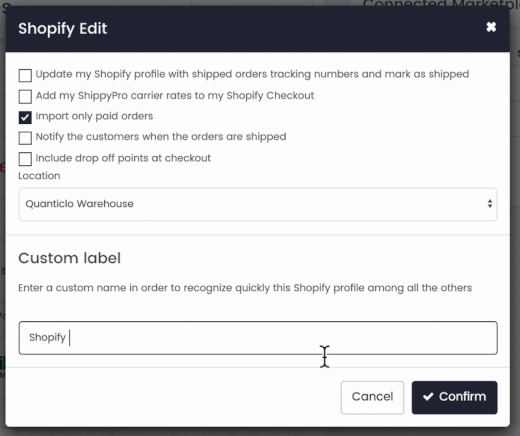Tick the ShippyPro carrier rates checkbox
The width and height of the screenshot is (520, 436).
click(25, 96)
